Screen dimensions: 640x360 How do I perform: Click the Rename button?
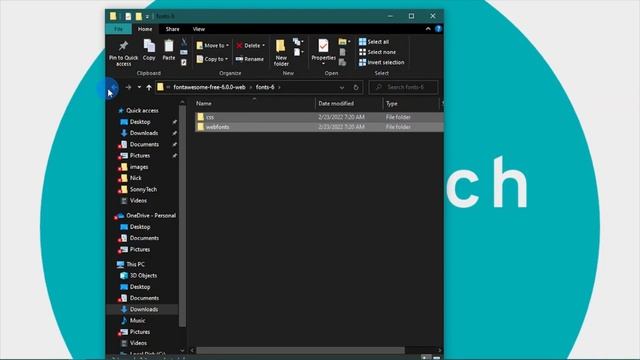tap(250, 59)
